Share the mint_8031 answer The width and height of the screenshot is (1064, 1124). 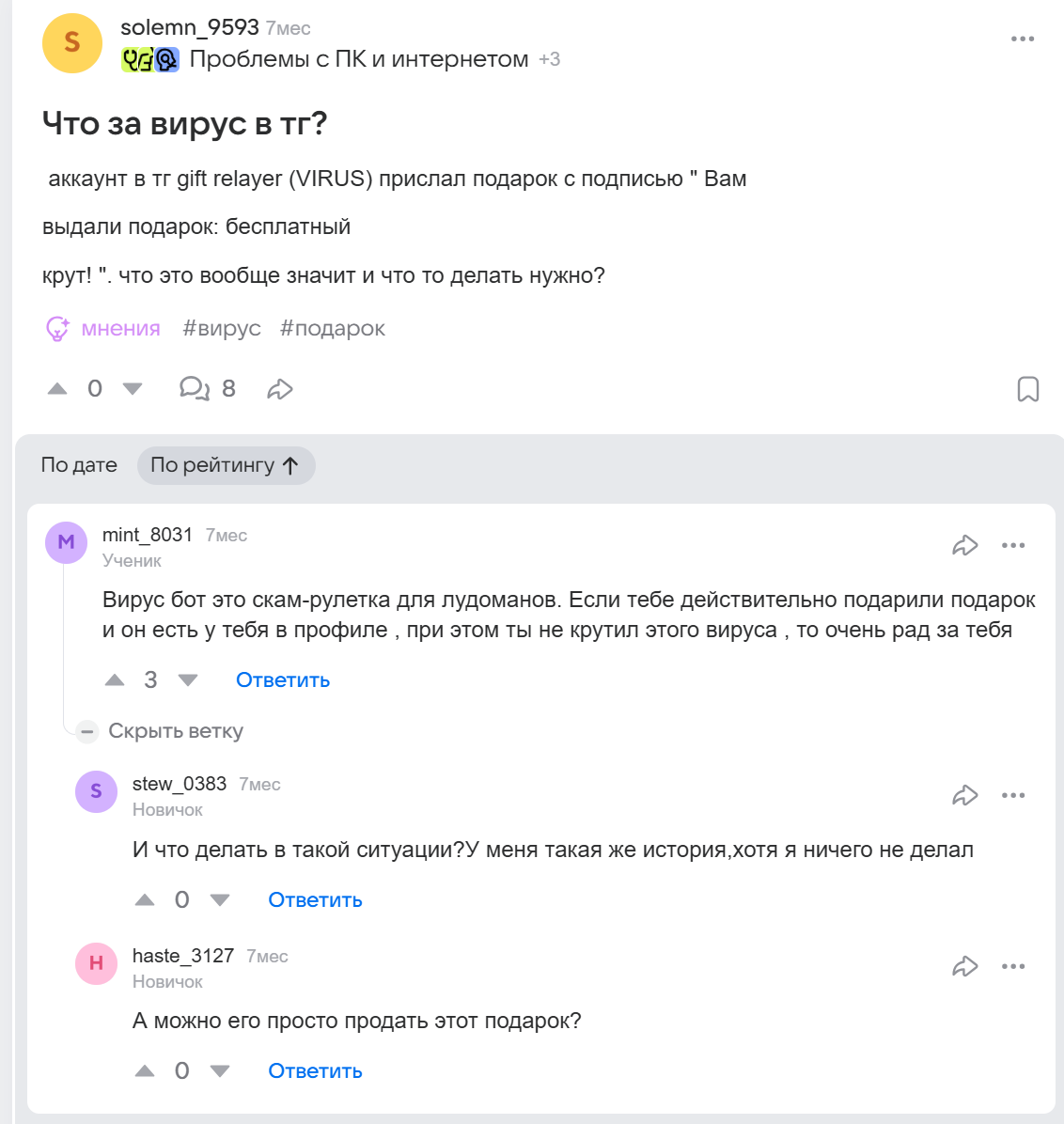965,545
